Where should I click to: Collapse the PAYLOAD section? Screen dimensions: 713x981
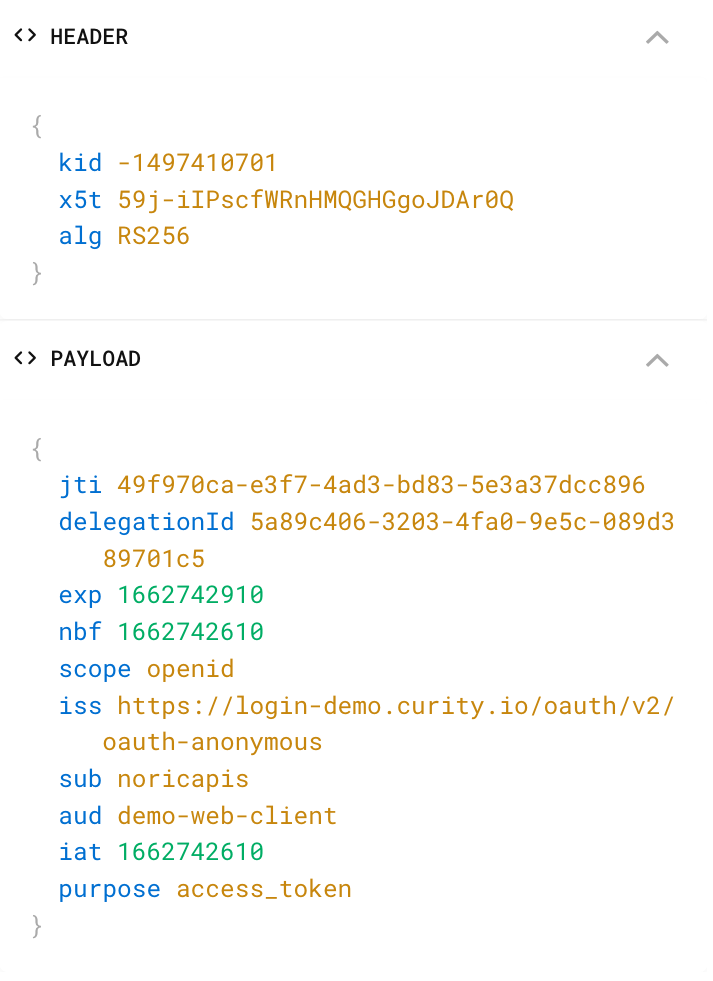pyautogui.click(x=656, y=359)
